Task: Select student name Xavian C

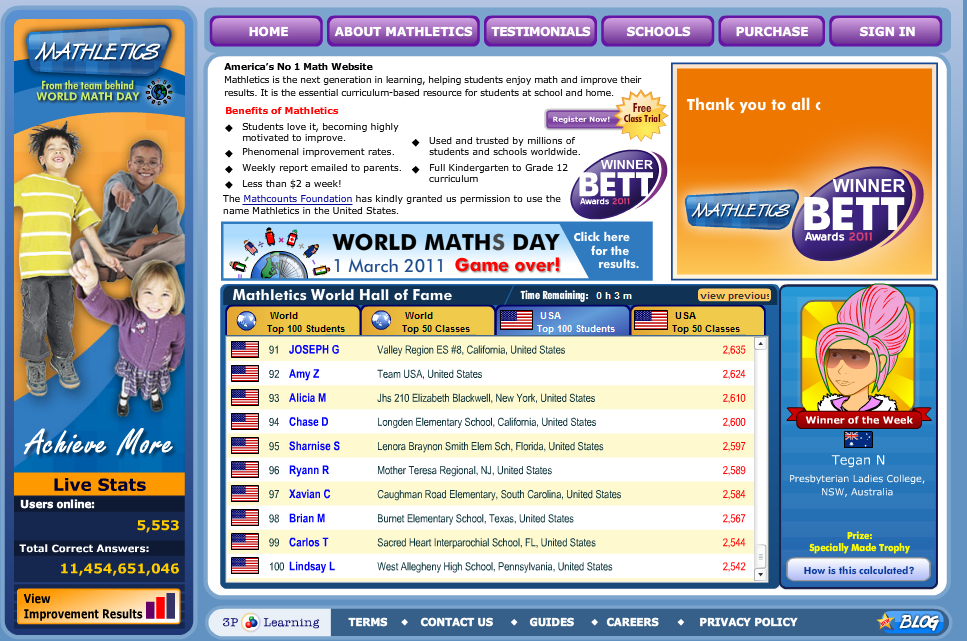Action: (310, 494)
